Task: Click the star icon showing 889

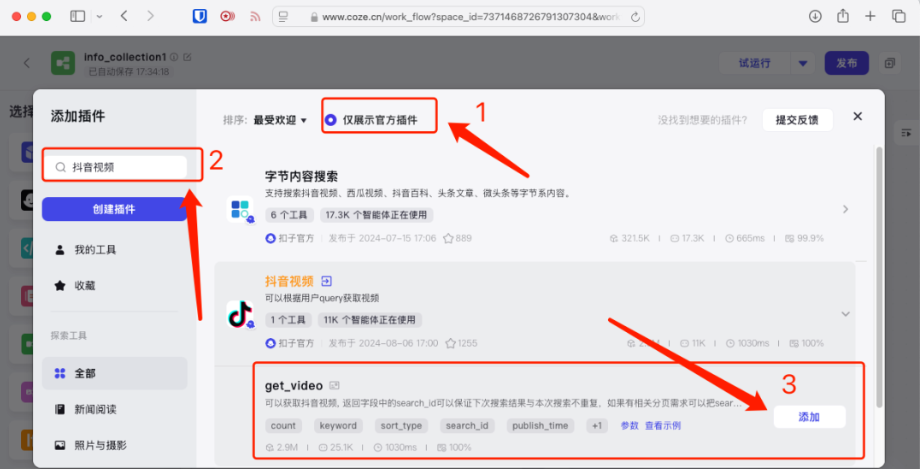Action: (x=449, y=238)
